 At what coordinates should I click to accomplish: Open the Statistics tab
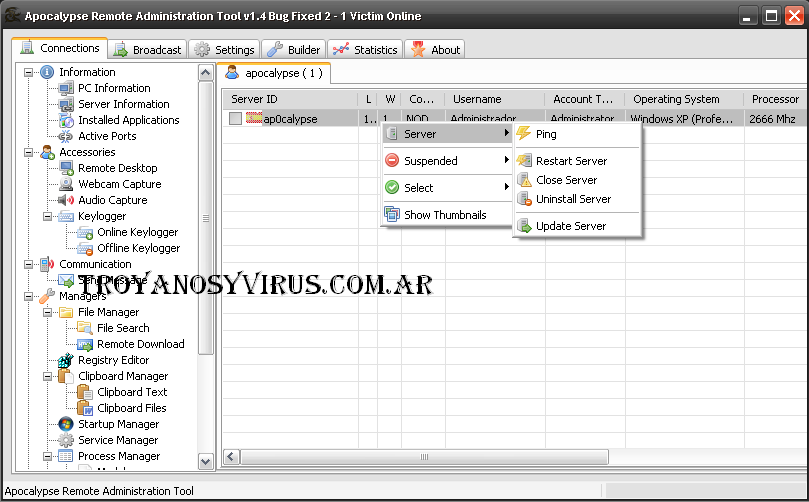pos(365,50)
